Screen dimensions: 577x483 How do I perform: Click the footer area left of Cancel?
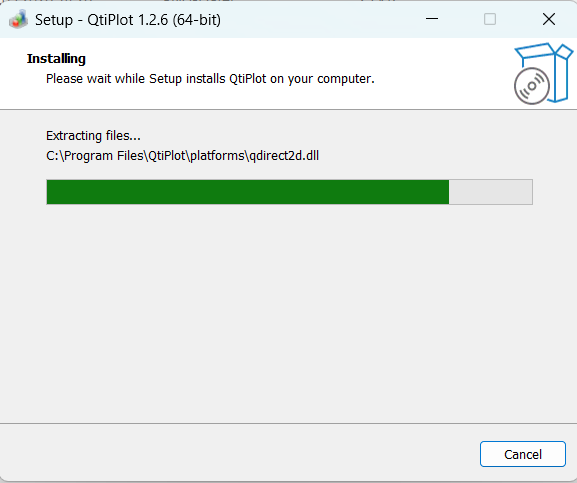click(239, 453)
